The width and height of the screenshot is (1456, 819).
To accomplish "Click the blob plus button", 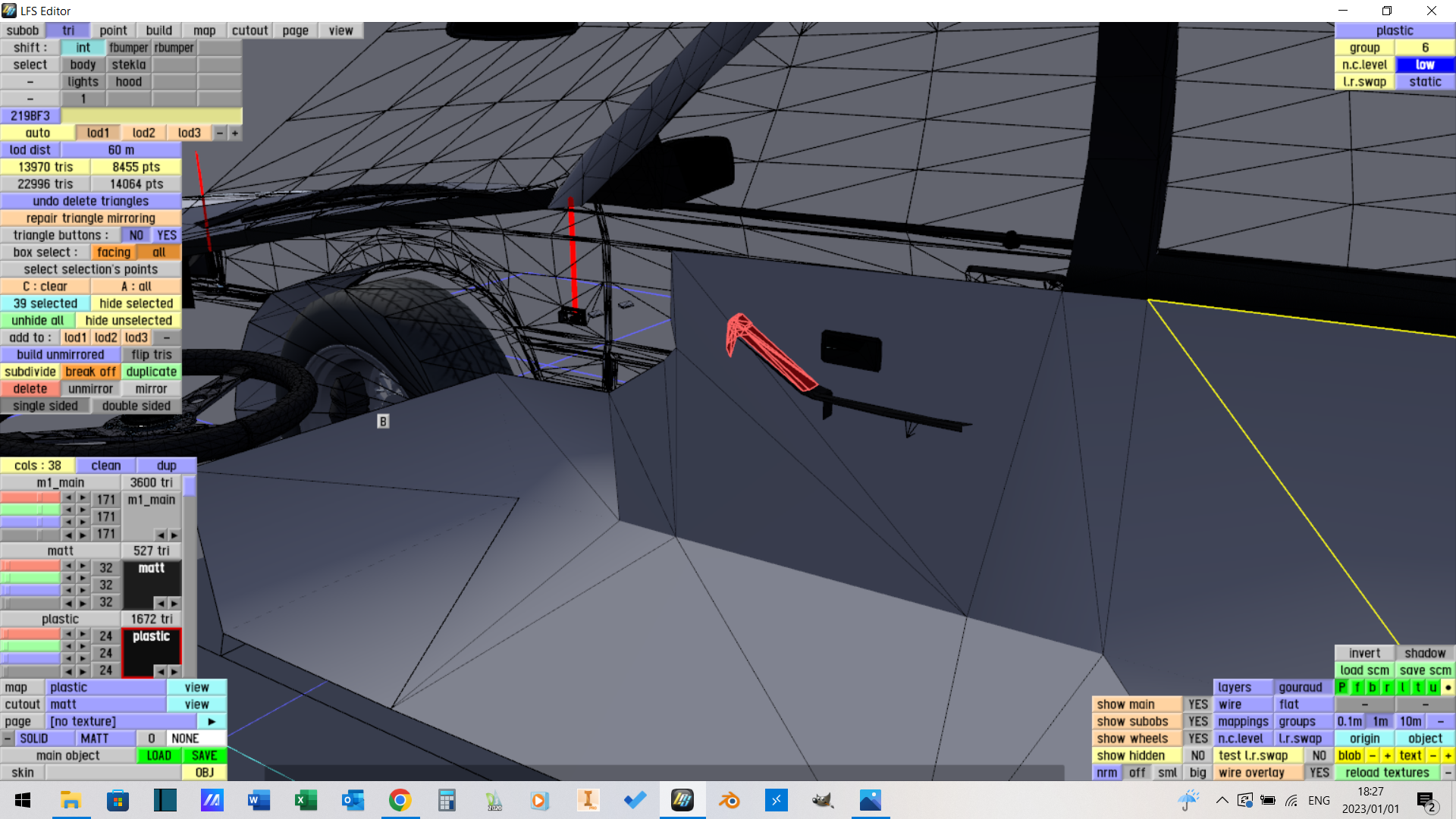I will tap(1387, 755).
